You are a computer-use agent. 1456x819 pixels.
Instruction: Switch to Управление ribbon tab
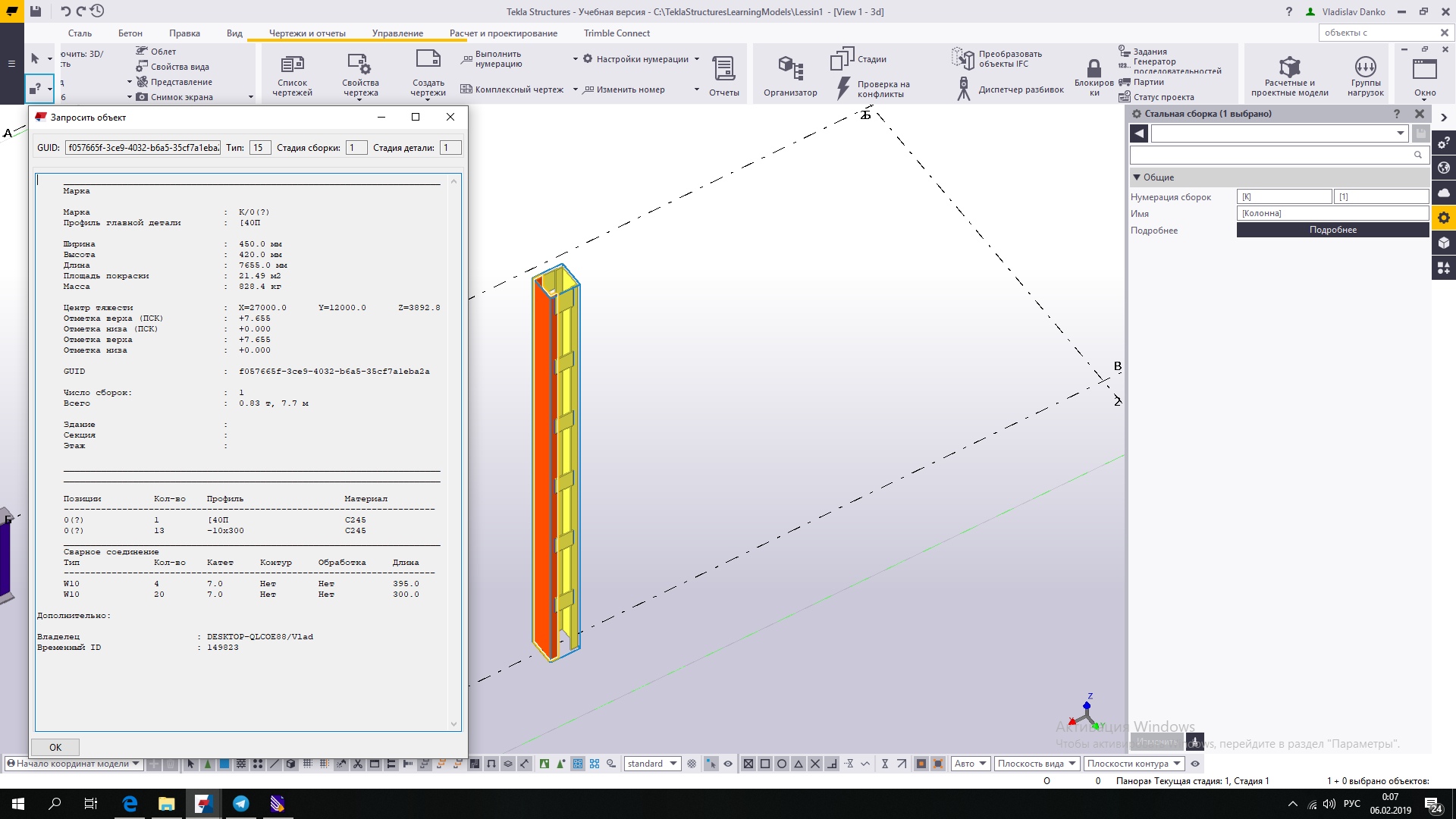pyautogui.click(x=397, y=33)
